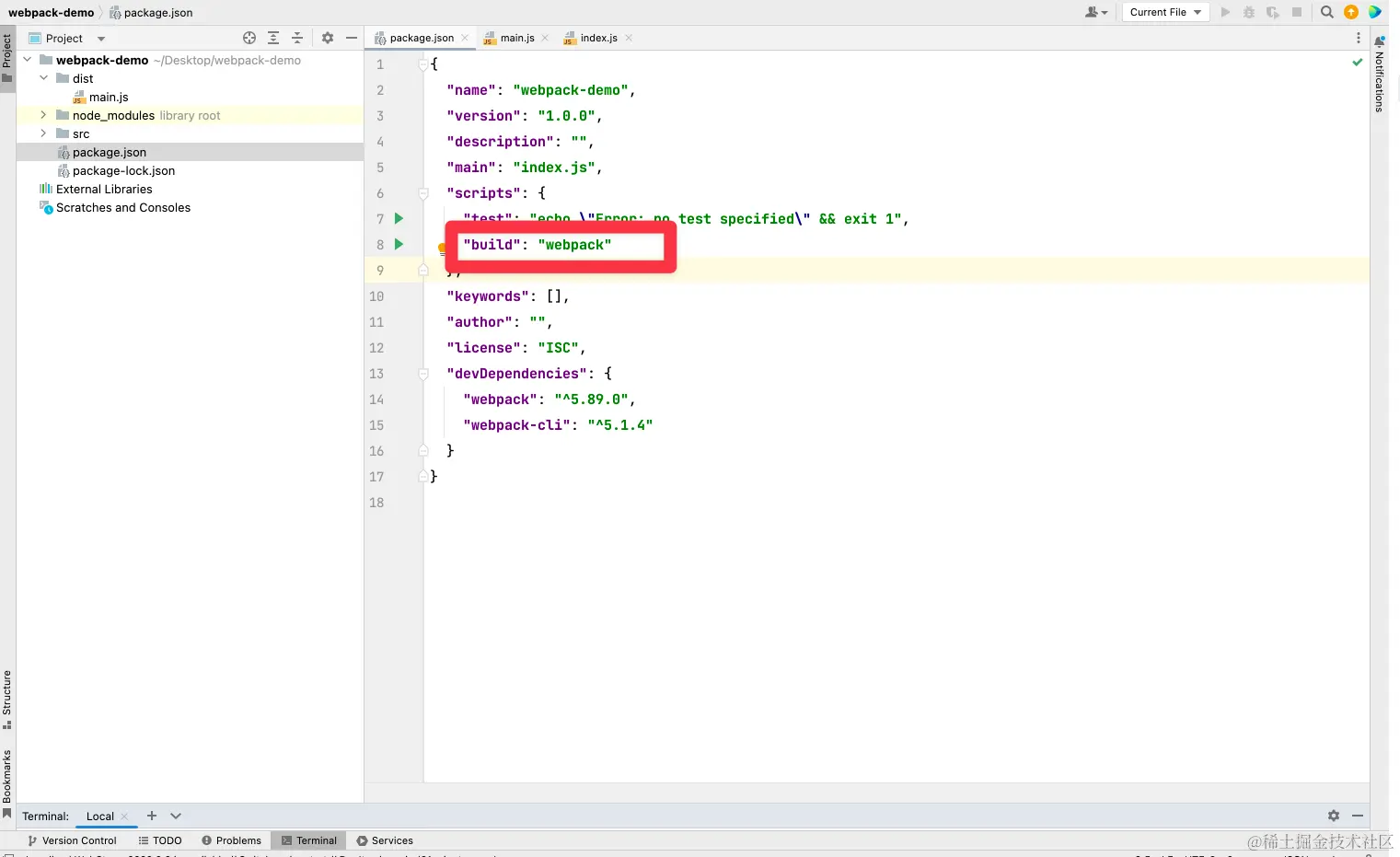This screenshot has width=1400, height=857.
Task: Fold the scripts block on line 6
Action: point(423,193)
